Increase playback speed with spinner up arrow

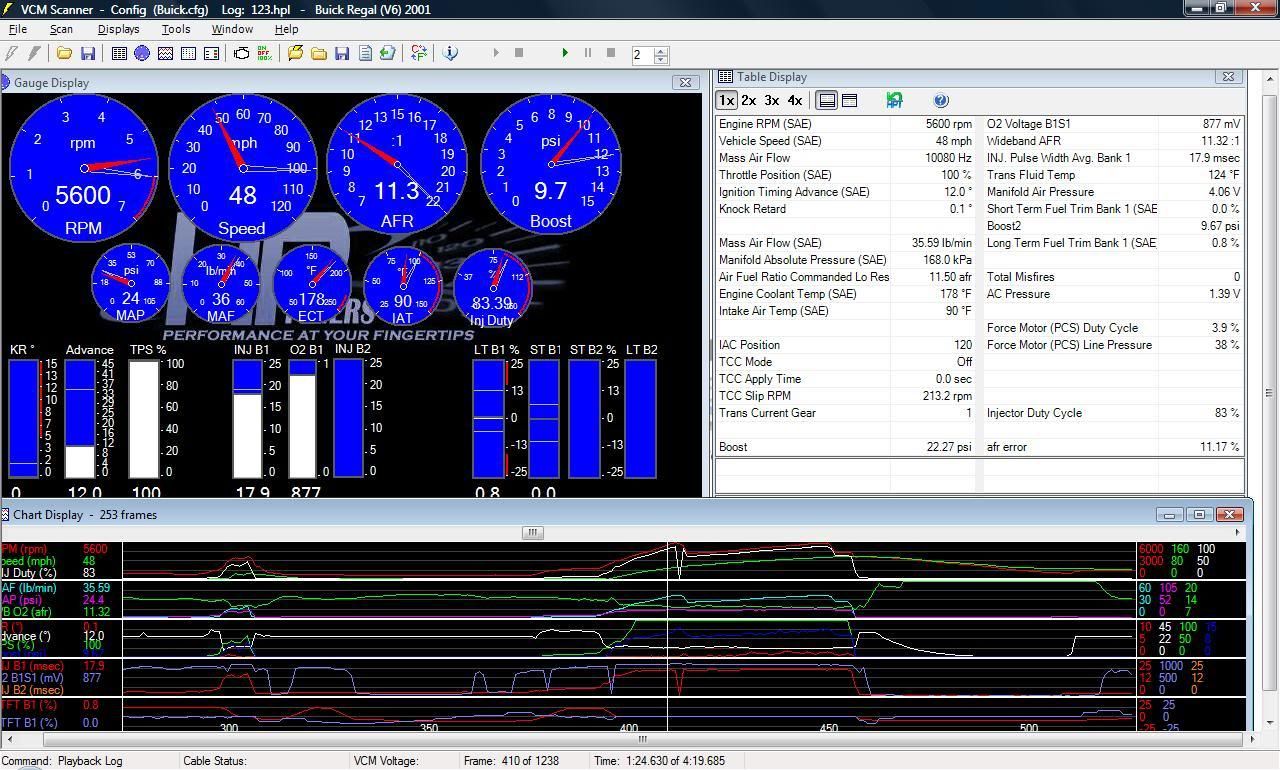click(x=660, y=50)
